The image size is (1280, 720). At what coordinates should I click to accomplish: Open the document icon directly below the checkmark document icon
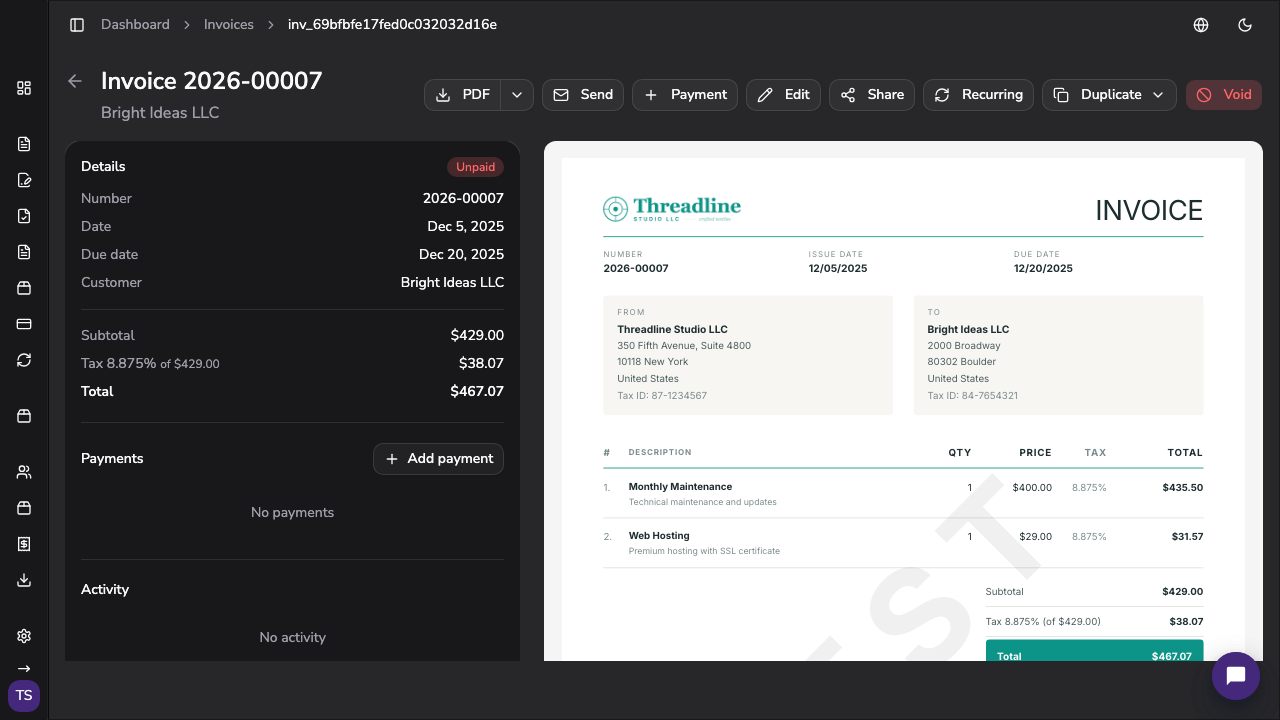(x=24, y=252)
